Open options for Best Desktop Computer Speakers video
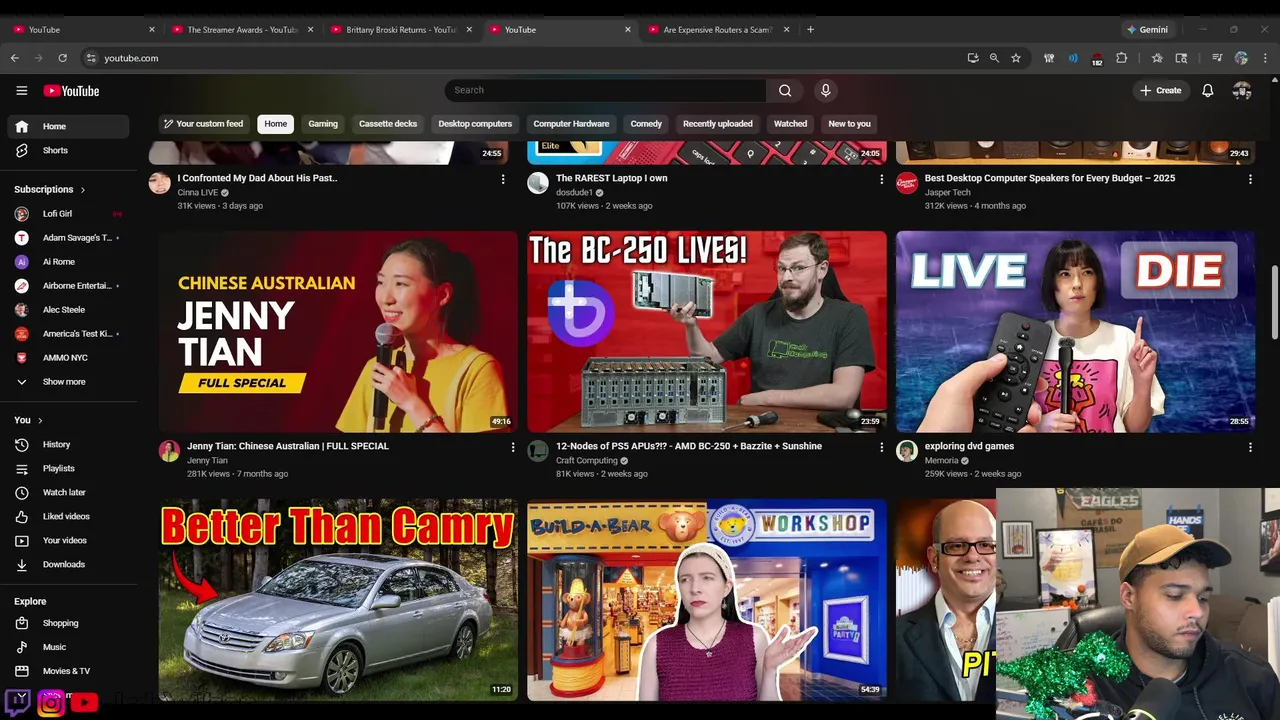 [x=1250, y=179]
